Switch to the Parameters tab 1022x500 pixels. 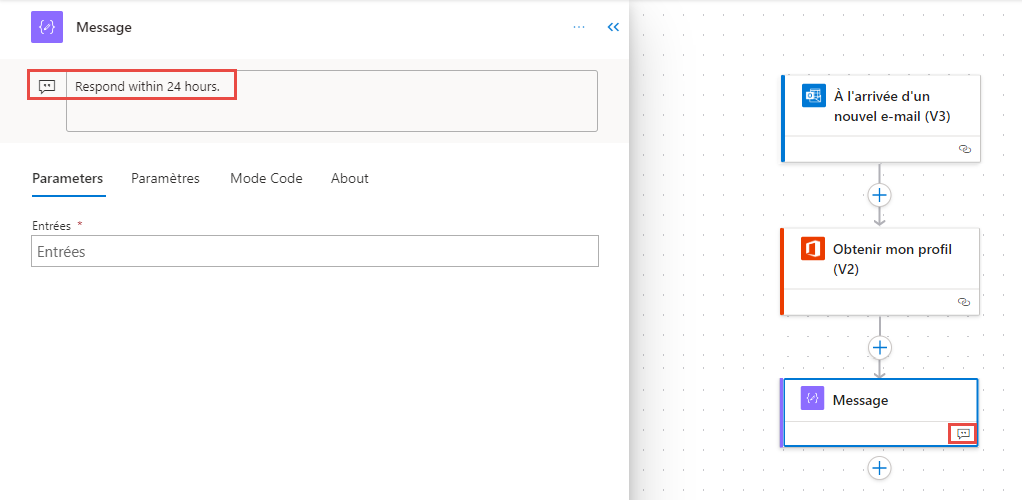(x=68, y=179)
